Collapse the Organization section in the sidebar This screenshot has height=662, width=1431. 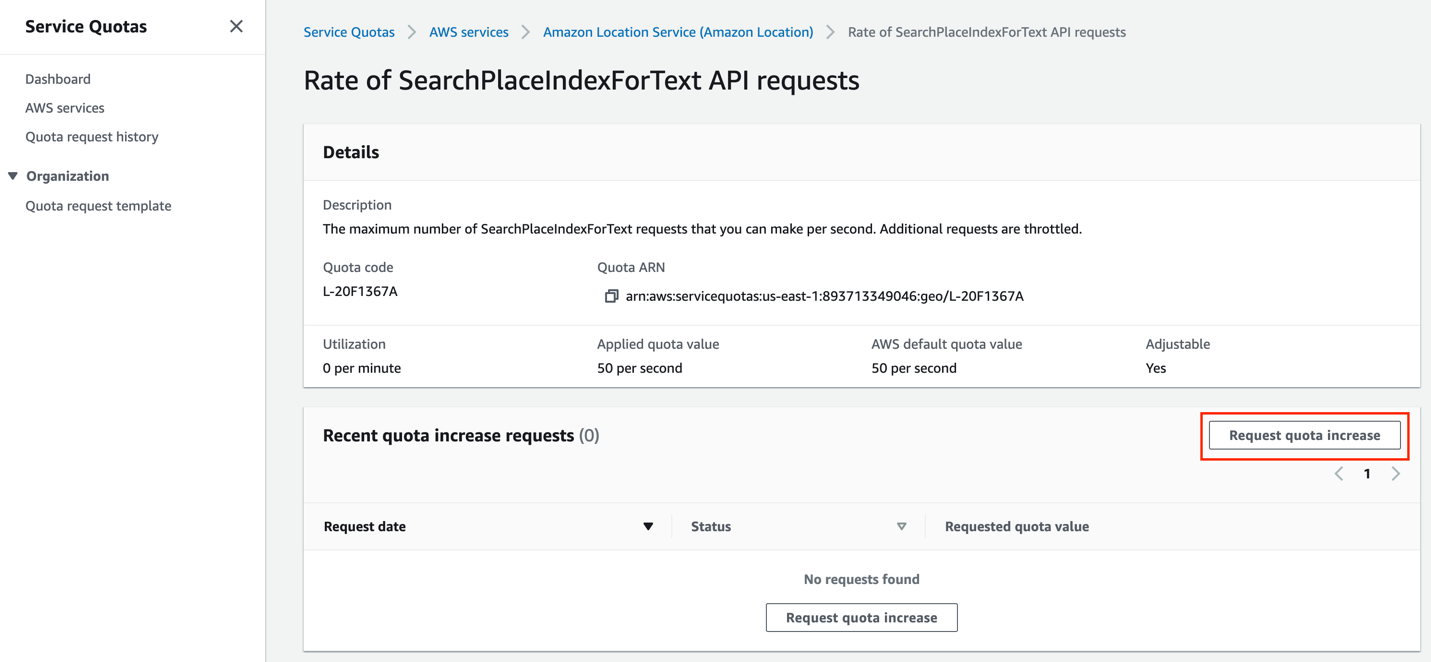[13, 175]
